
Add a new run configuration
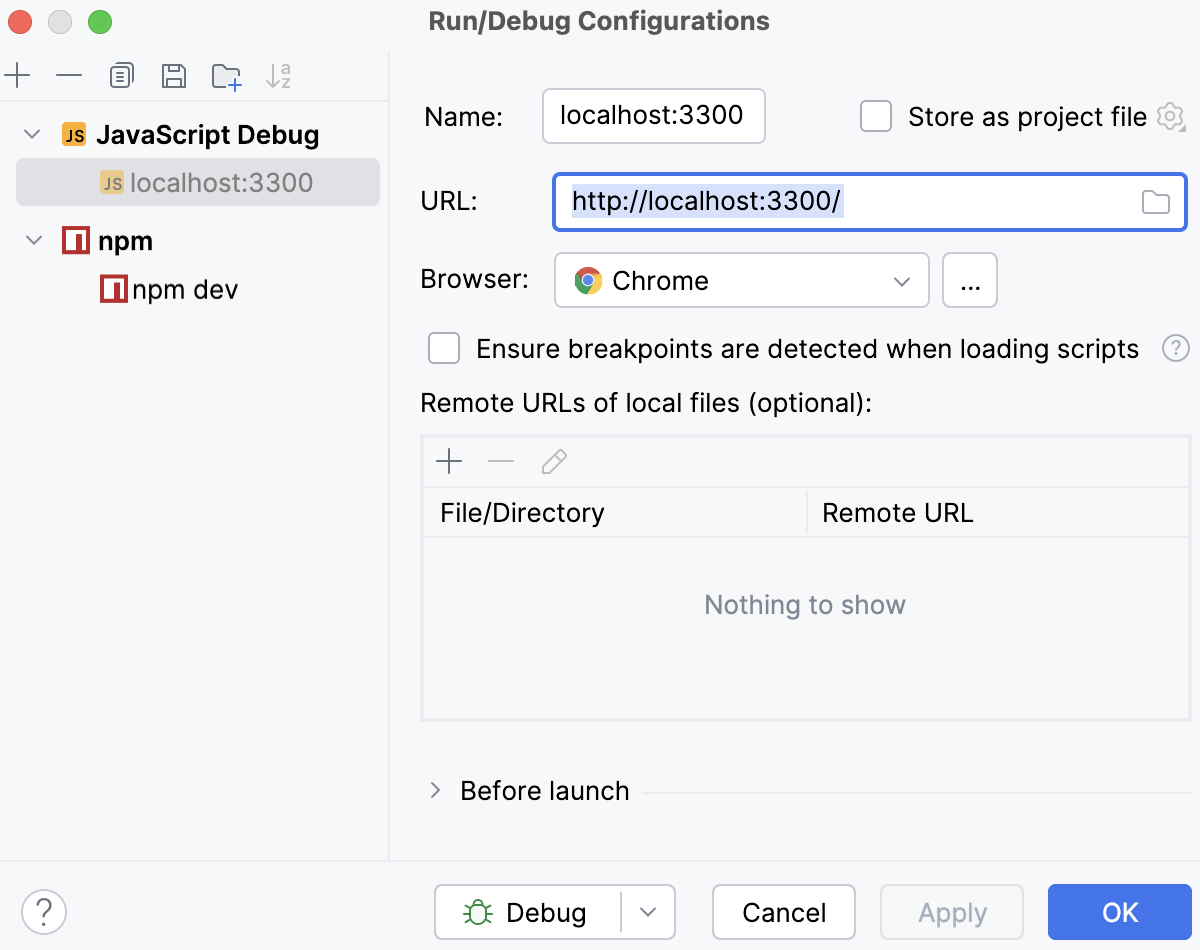coord(18,75)
